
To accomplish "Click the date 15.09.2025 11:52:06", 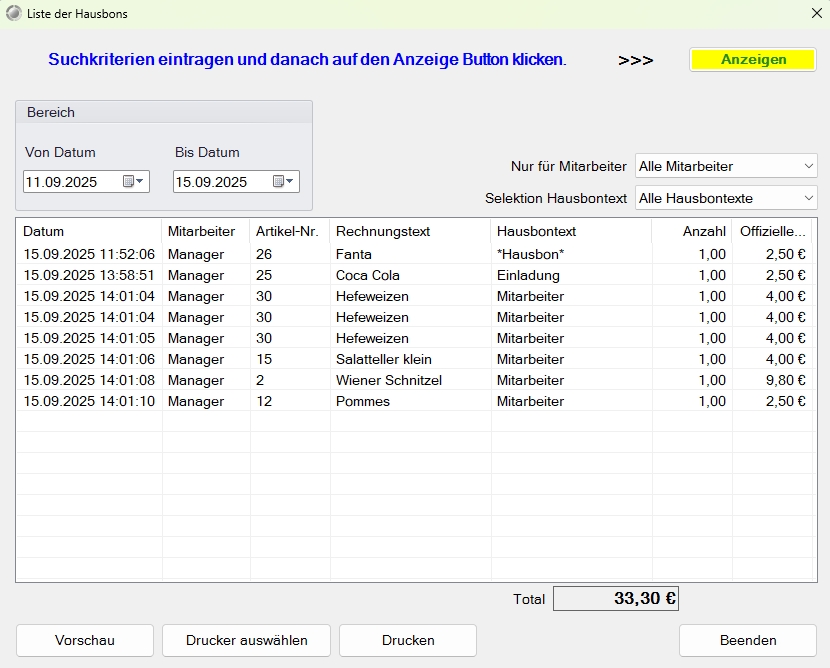I will click(x=89, y=254).
